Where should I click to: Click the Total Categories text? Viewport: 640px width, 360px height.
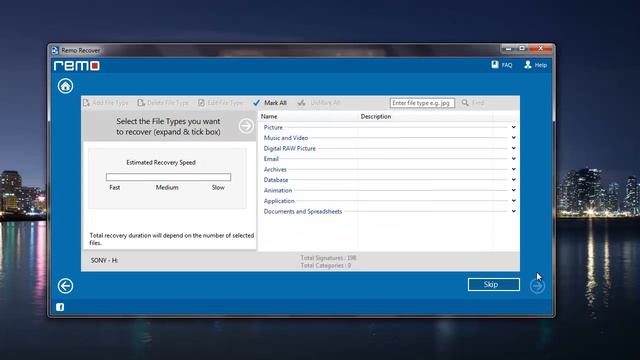point(325,265)
